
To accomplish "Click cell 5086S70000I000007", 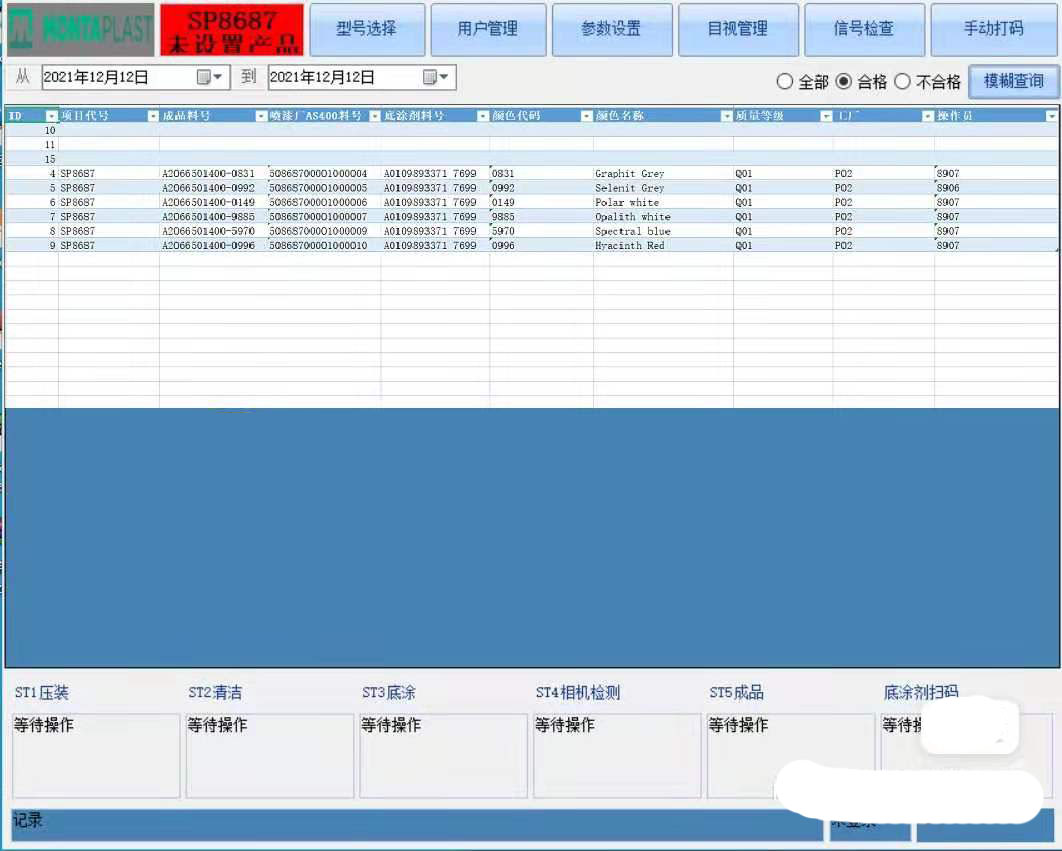I will (324, 217).
